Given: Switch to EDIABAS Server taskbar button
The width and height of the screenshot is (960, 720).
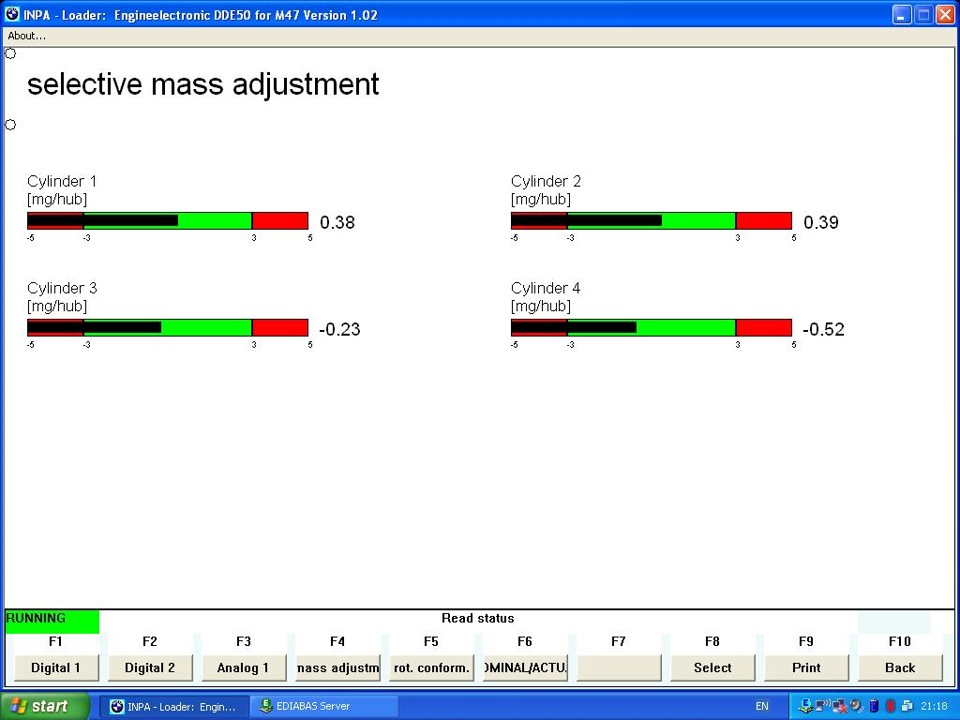Looking at the screenshot, I should 324,707.
